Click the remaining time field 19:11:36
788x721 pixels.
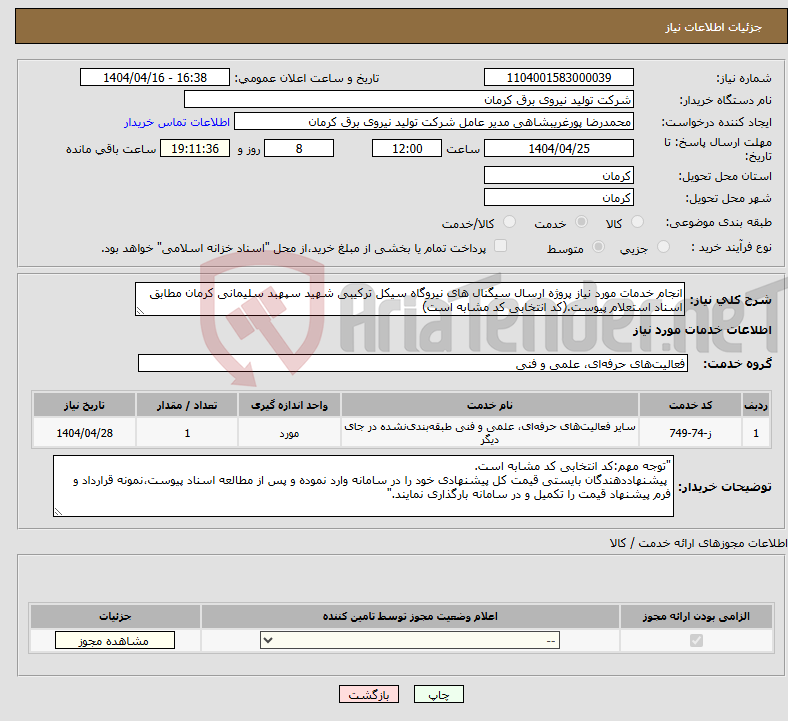click(x=195, y=148)
